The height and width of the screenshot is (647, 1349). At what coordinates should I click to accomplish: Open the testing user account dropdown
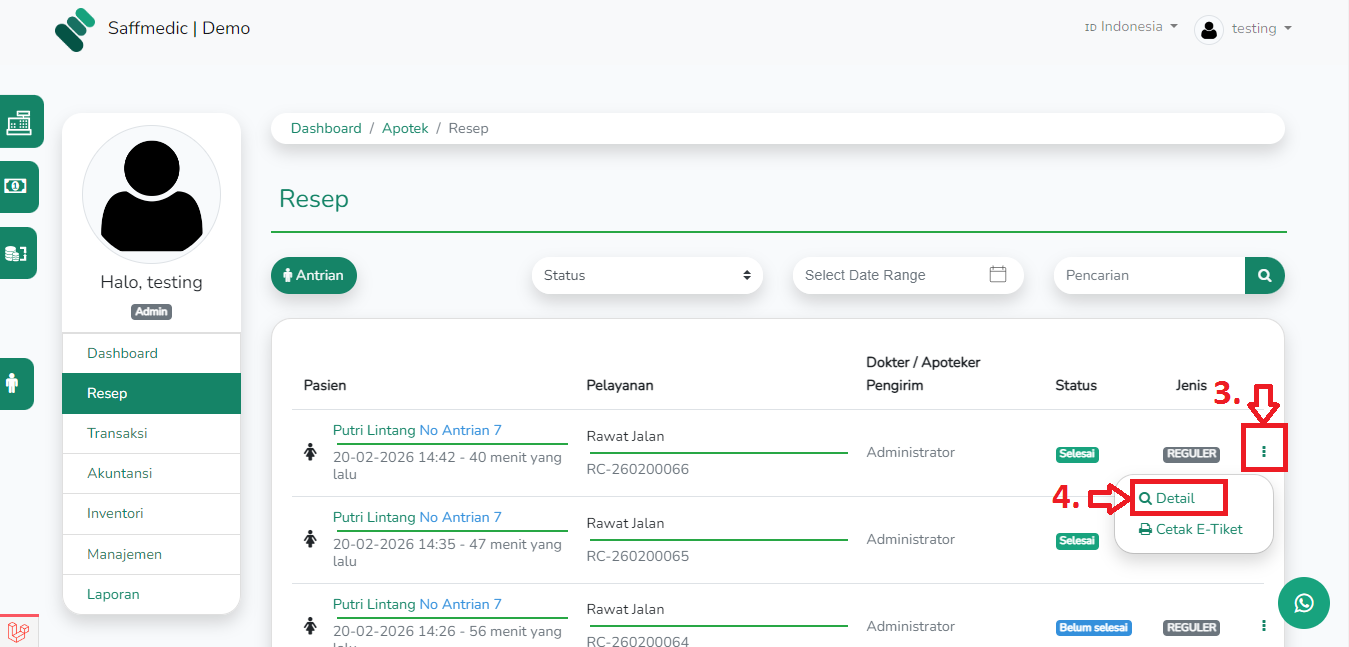point(1244,29)
